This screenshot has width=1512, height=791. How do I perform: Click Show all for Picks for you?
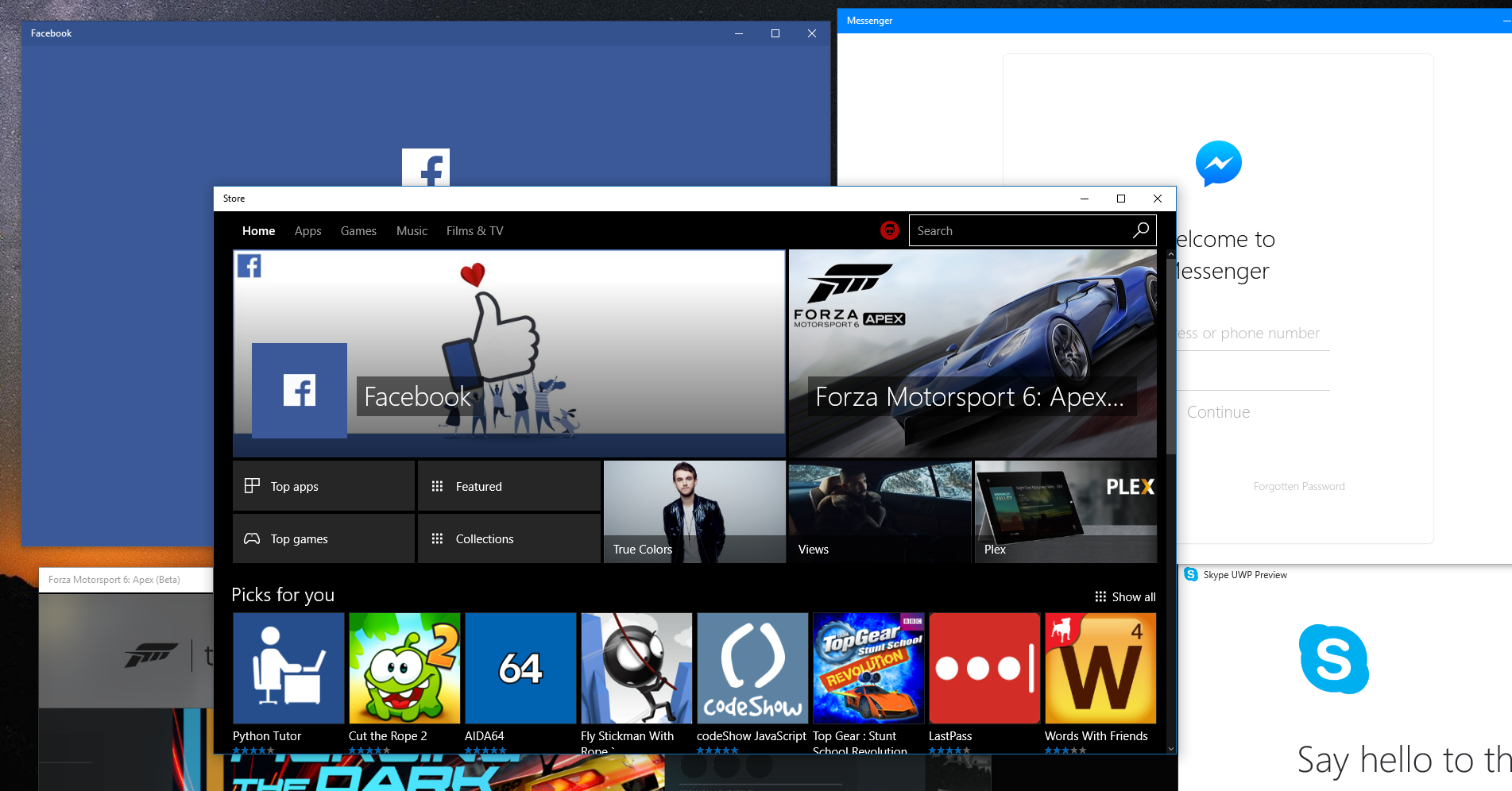tap(1125, 596)
